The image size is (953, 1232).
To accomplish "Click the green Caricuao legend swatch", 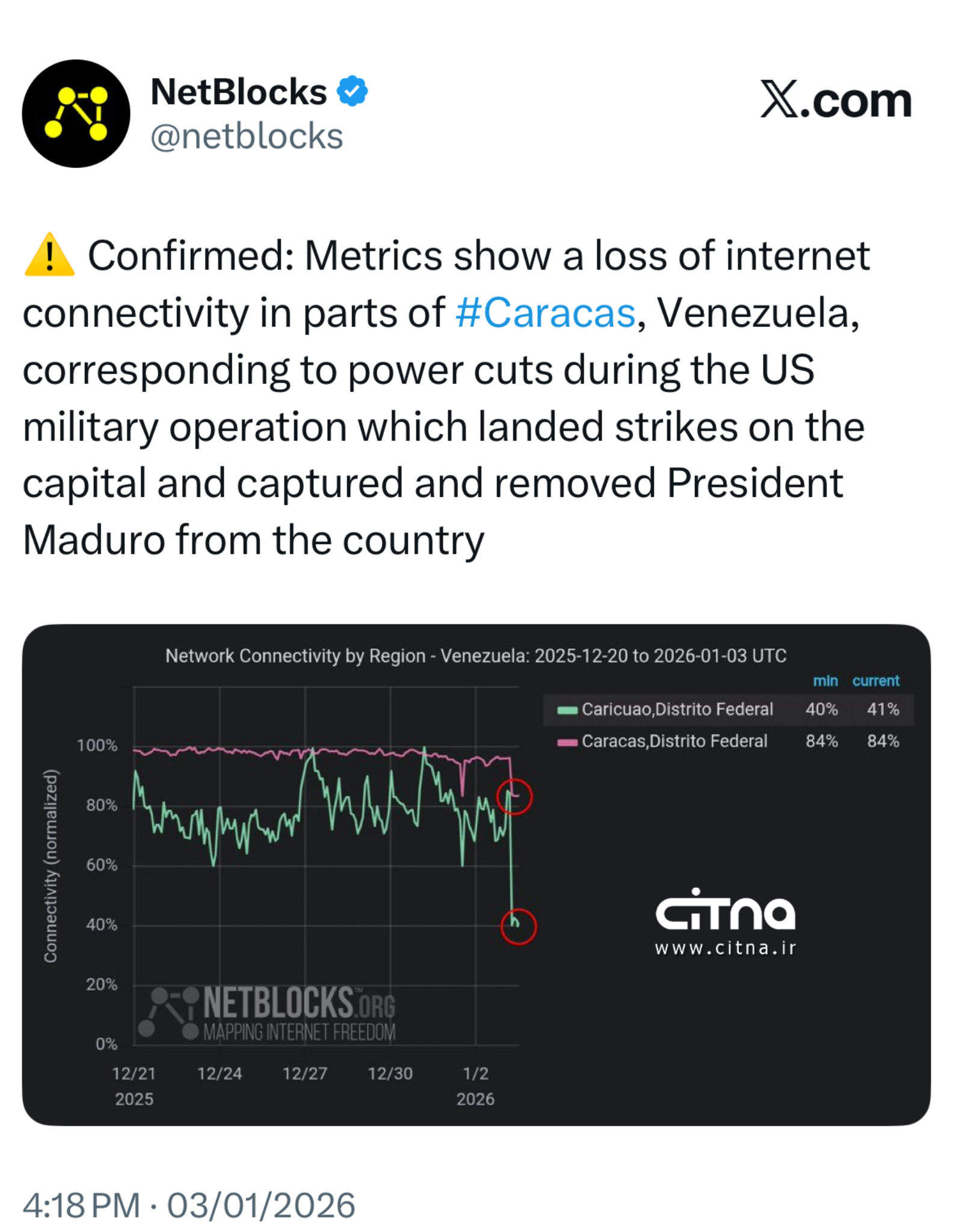I will [567, 710].
